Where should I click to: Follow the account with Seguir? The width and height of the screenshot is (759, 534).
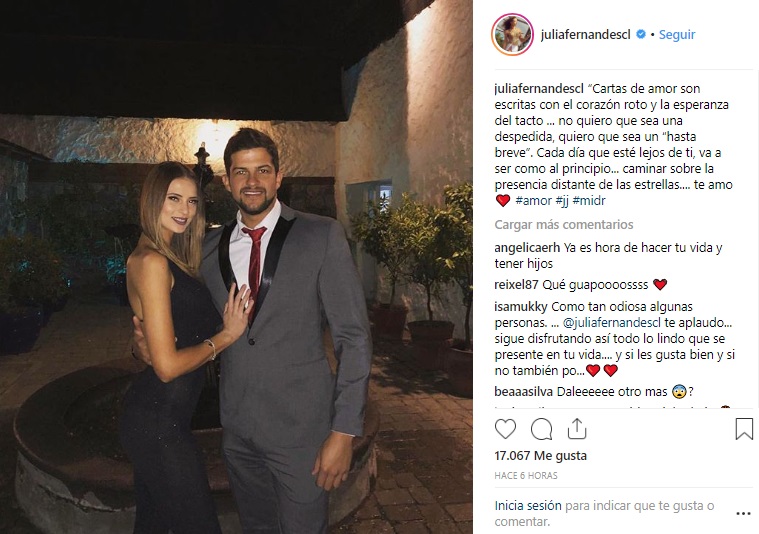(x=677, y=34)
